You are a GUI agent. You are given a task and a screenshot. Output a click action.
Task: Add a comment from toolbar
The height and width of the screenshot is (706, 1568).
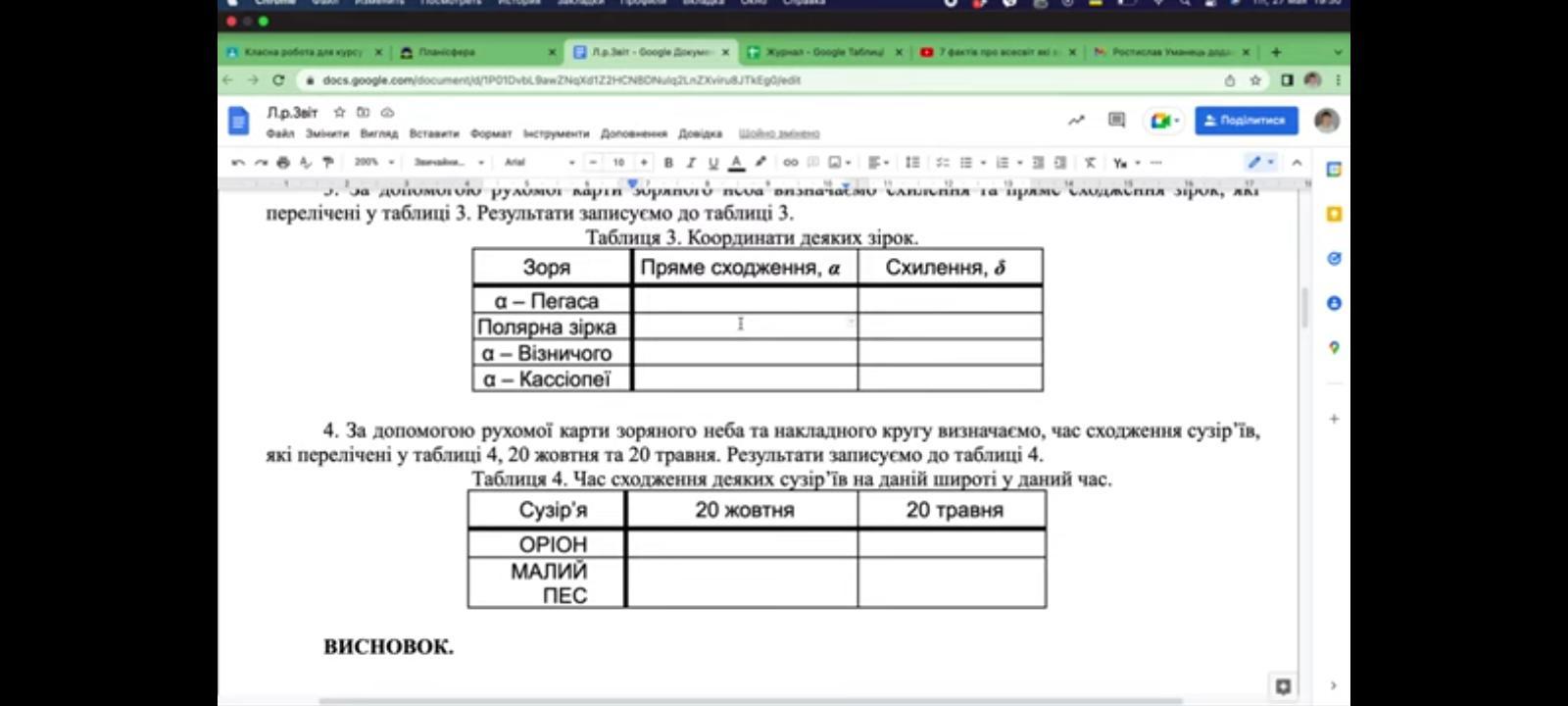coord(812,163)
